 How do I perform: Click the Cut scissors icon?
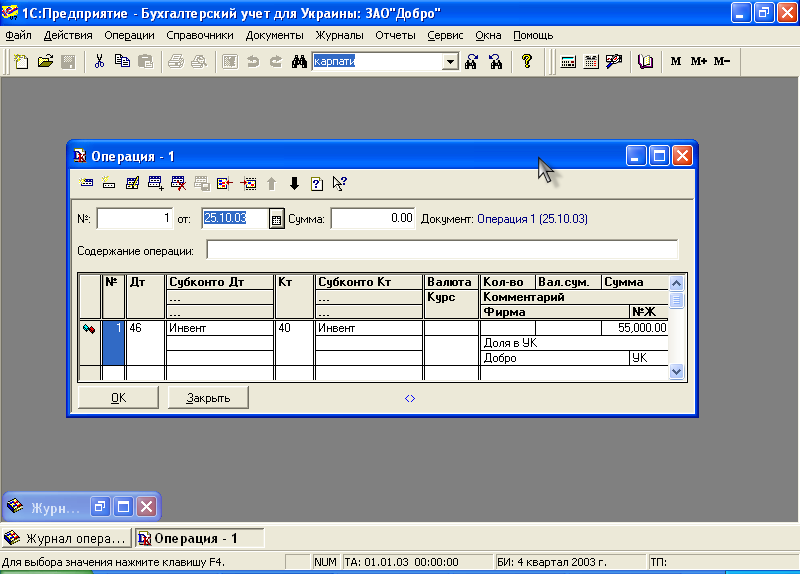click(99, 62)
